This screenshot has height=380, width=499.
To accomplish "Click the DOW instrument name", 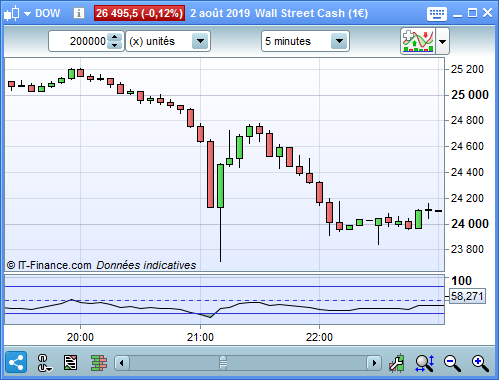I will [x=48, y=13].
